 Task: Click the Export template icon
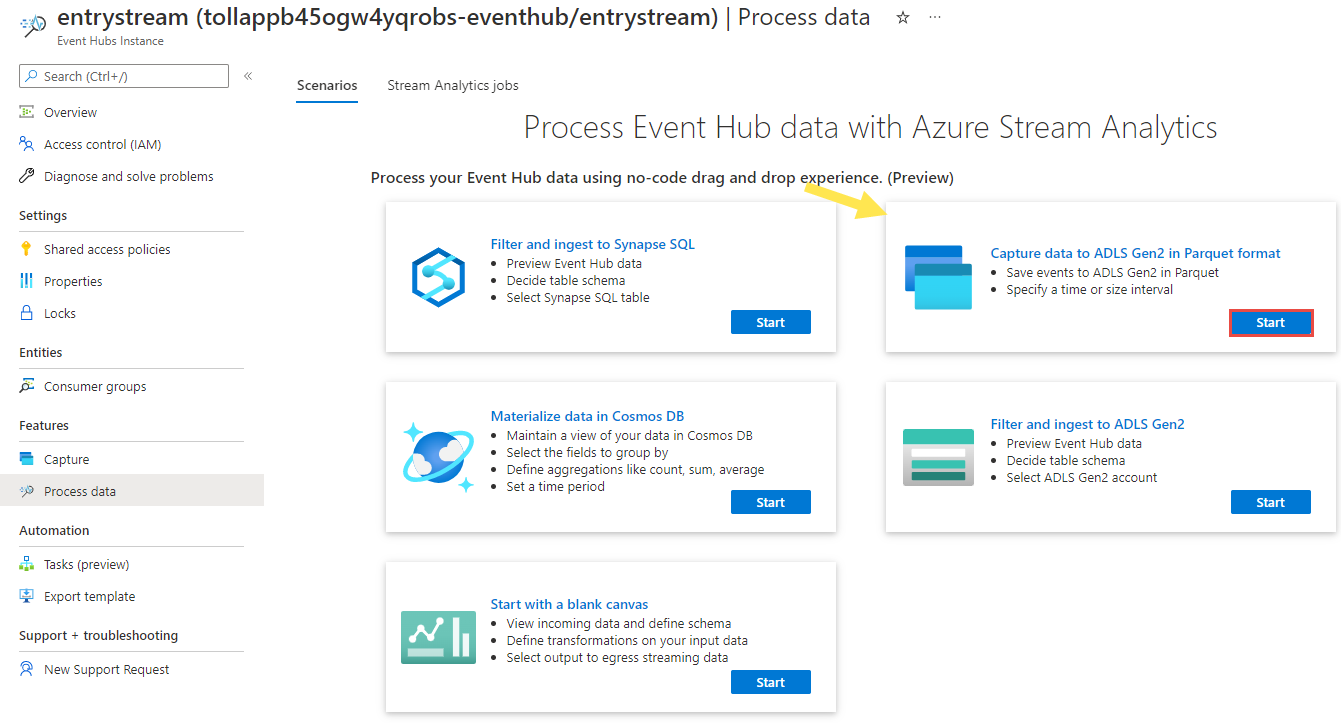[x=27, y=596]
